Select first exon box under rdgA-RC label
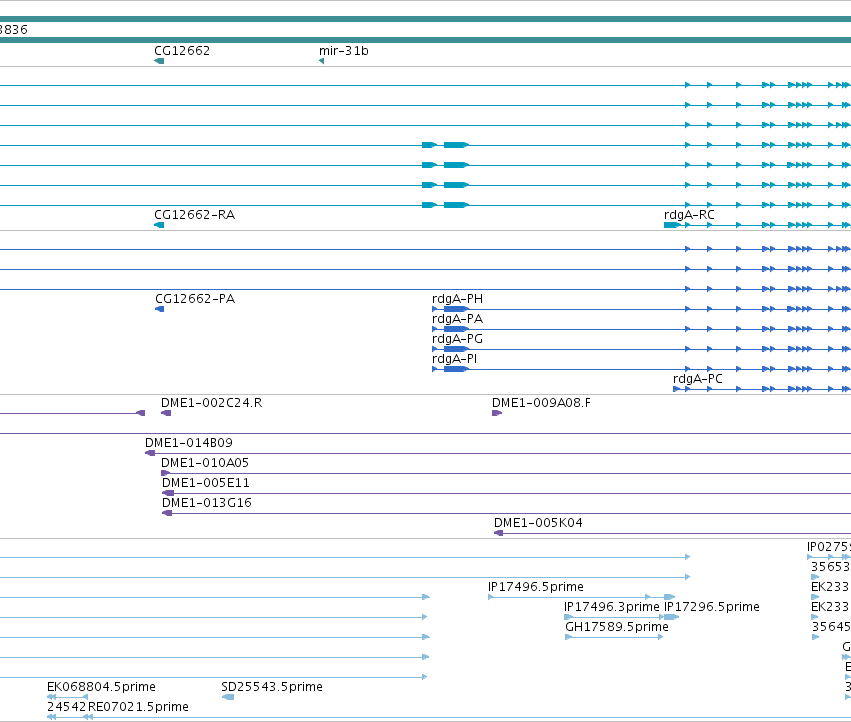 point(671,225)
